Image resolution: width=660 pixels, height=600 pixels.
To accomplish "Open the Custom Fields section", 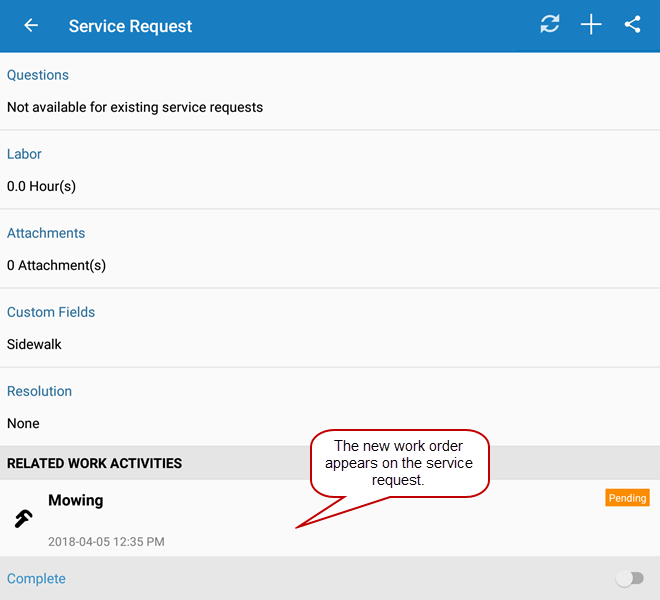I will pos(51,312).
